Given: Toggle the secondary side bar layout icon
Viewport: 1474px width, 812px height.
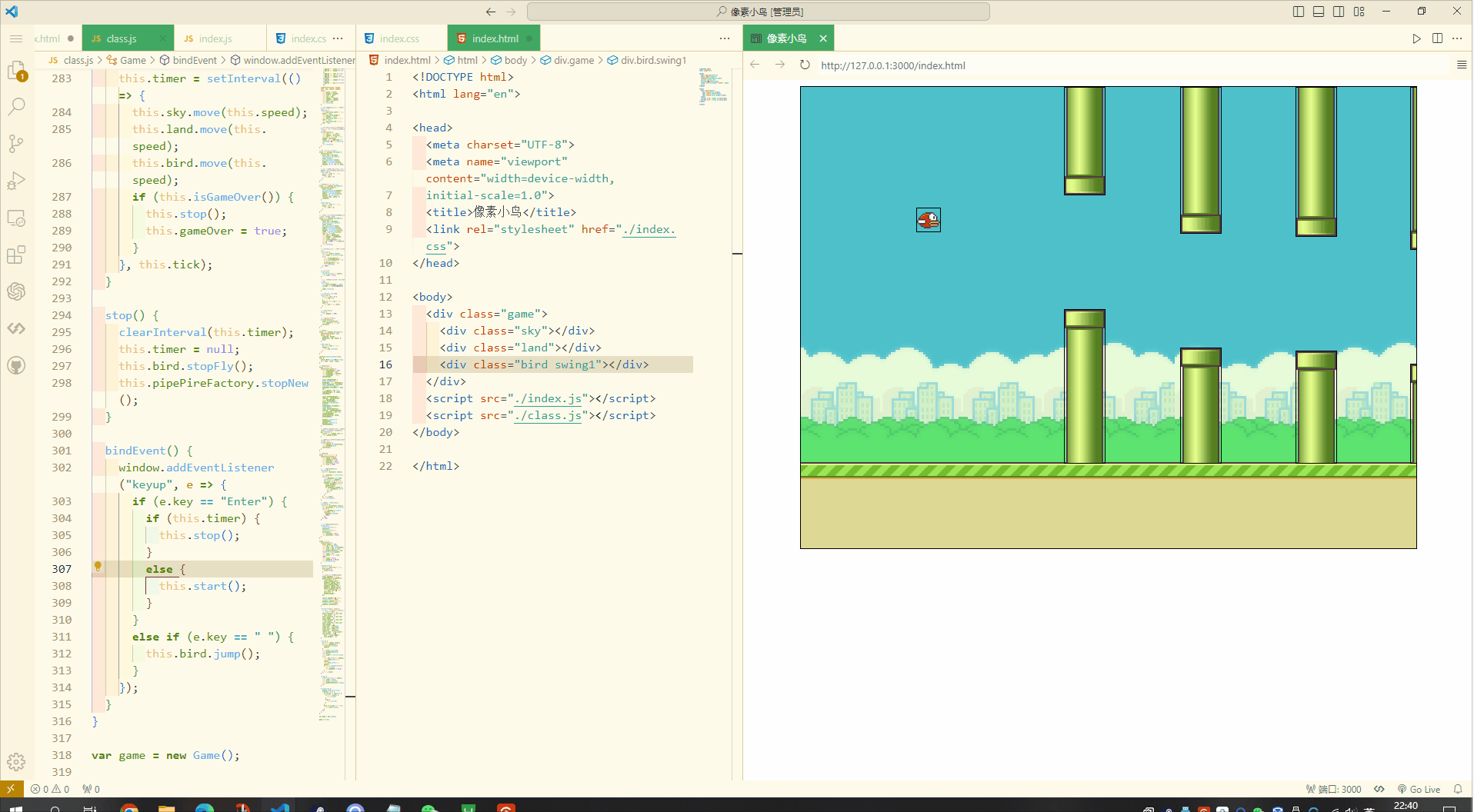Looking at the screenshot, I should 1339,12.
